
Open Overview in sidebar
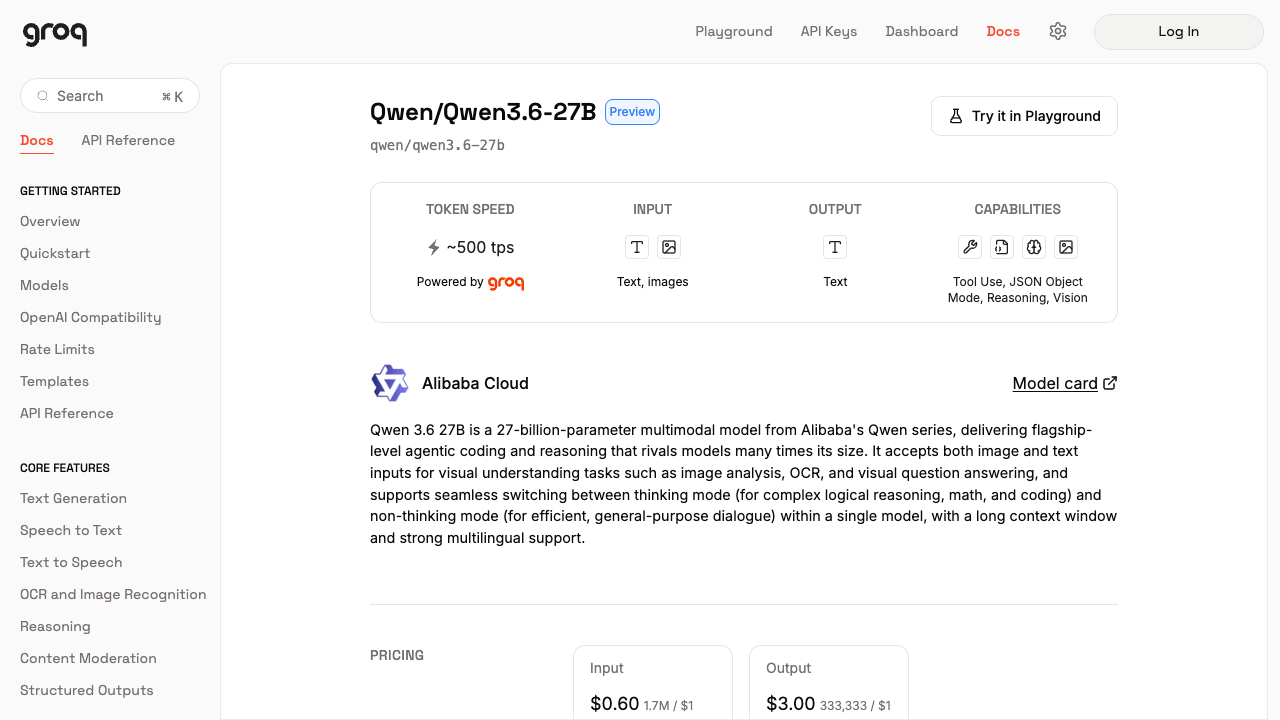(x=50, y=221)
